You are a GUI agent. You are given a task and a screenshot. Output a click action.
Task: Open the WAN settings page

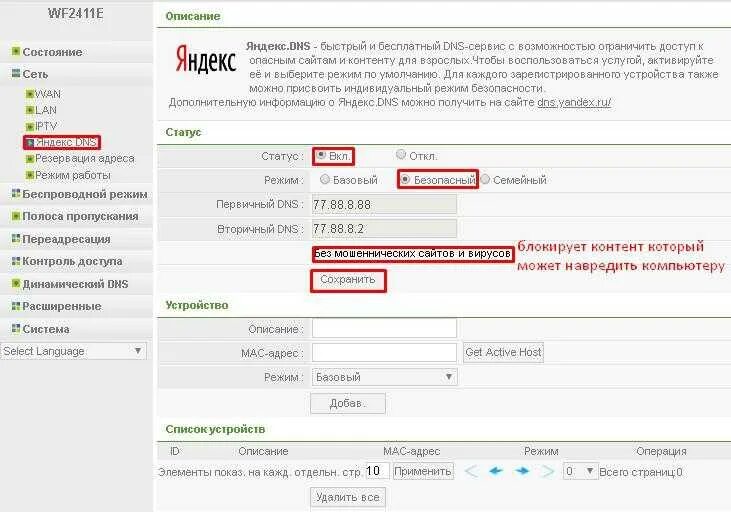48,94
